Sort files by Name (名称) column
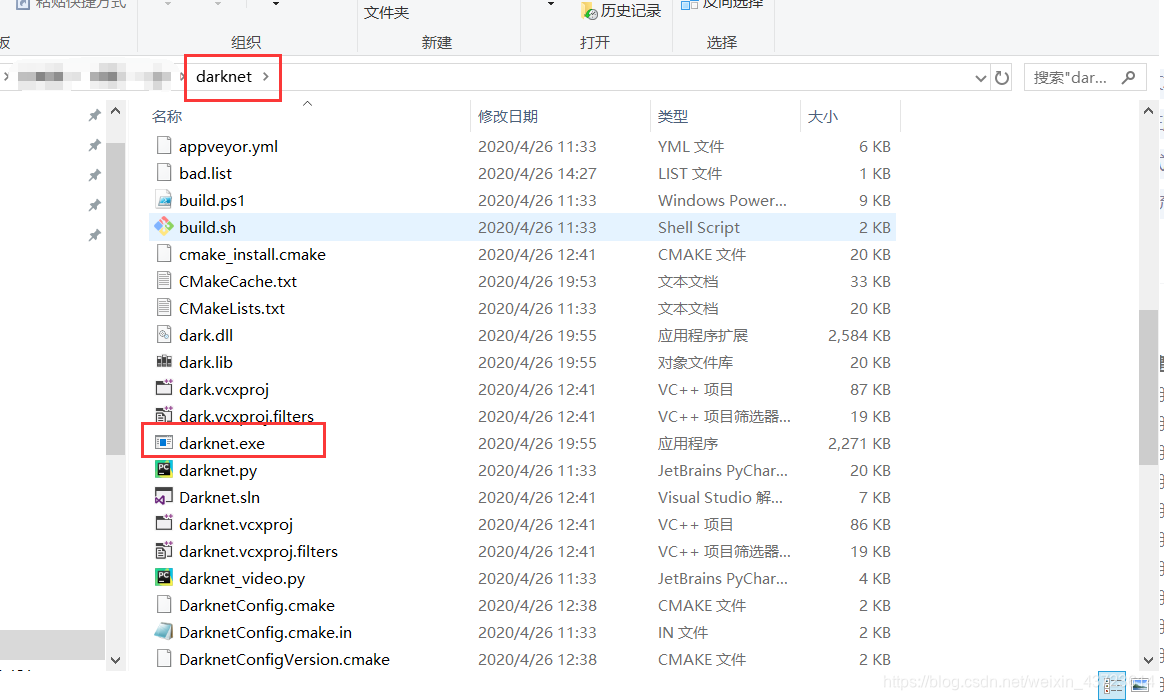 167,117
